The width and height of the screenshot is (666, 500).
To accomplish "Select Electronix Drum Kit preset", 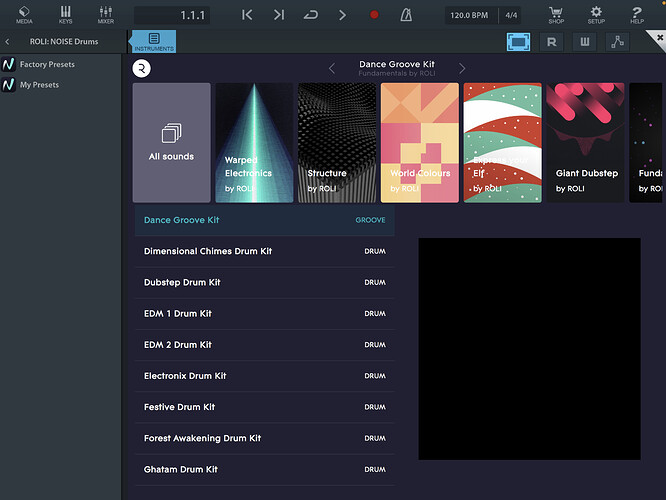I will tap(265, 376).
